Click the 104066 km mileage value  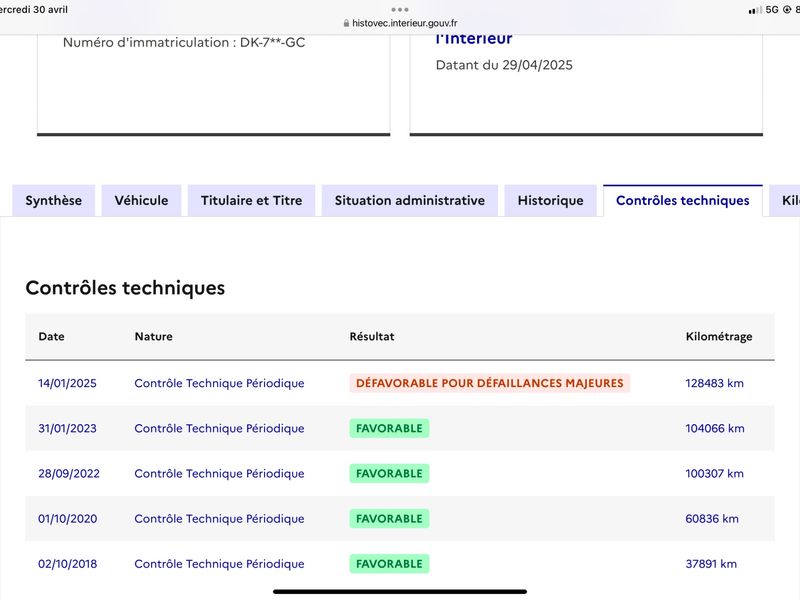[715, 429]
